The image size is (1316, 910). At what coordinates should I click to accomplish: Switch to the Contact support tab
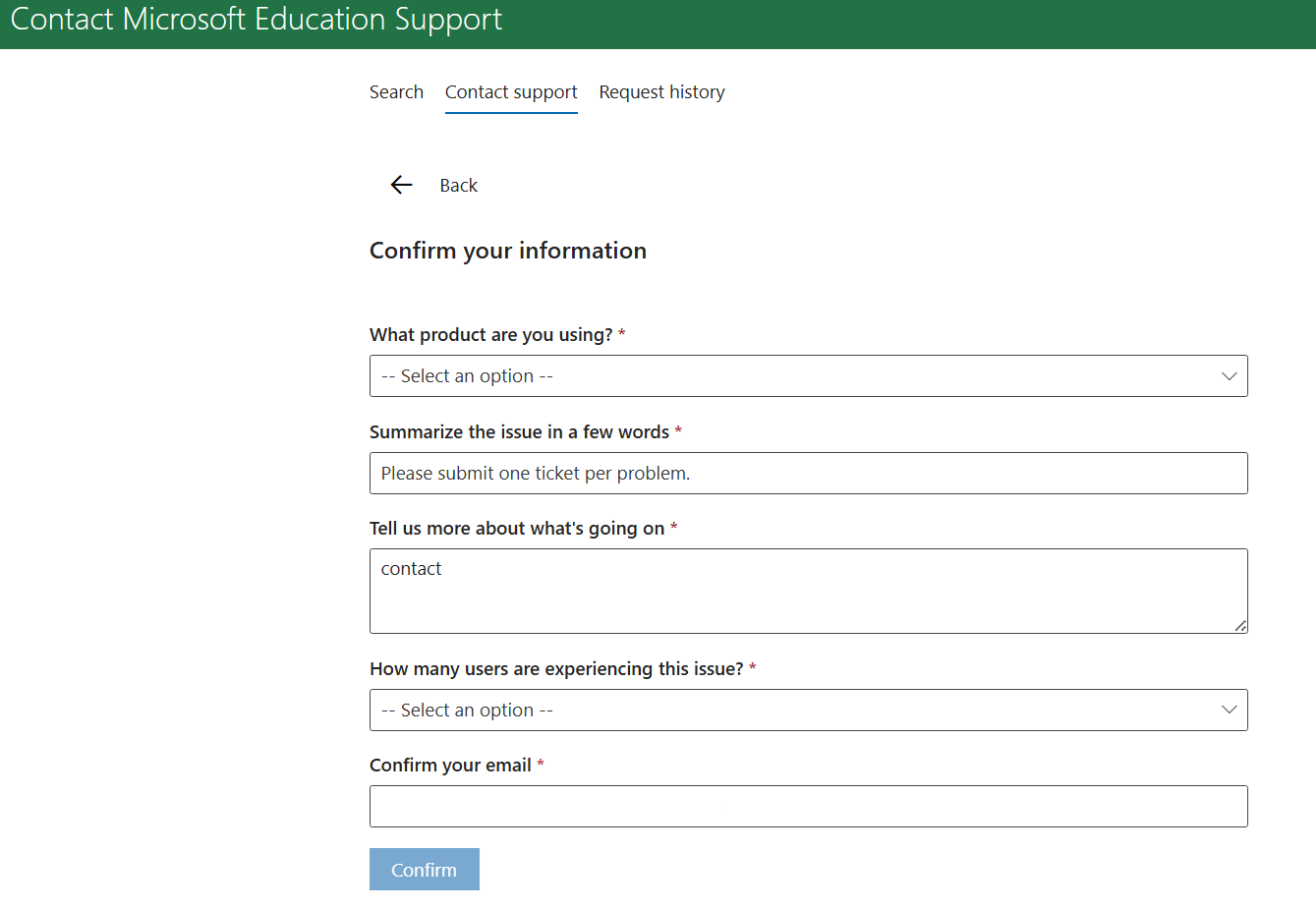[511, 91]
